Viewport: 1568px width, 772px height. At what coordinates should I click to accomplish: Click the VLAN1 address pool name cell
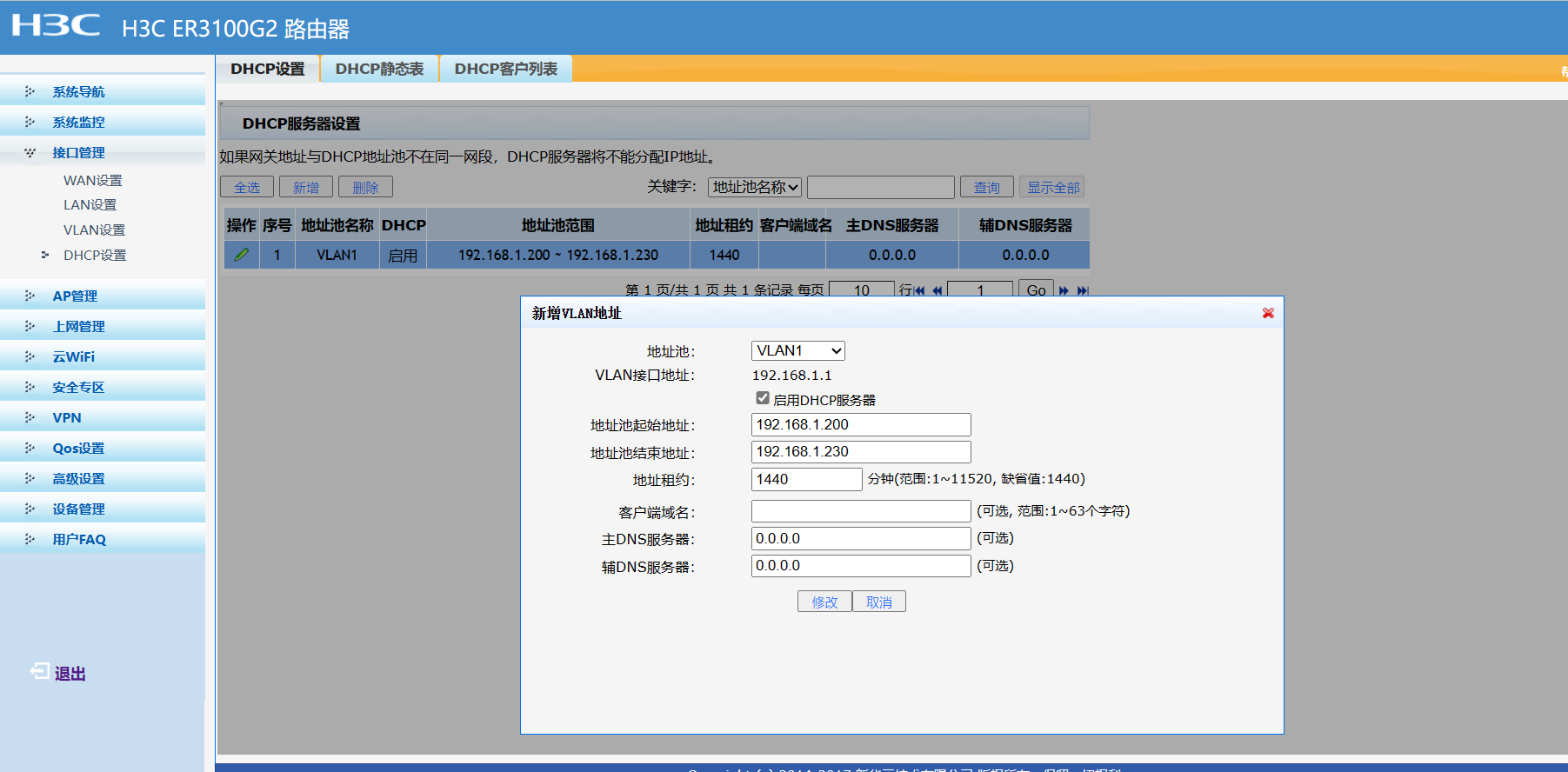tap(337, 255)
